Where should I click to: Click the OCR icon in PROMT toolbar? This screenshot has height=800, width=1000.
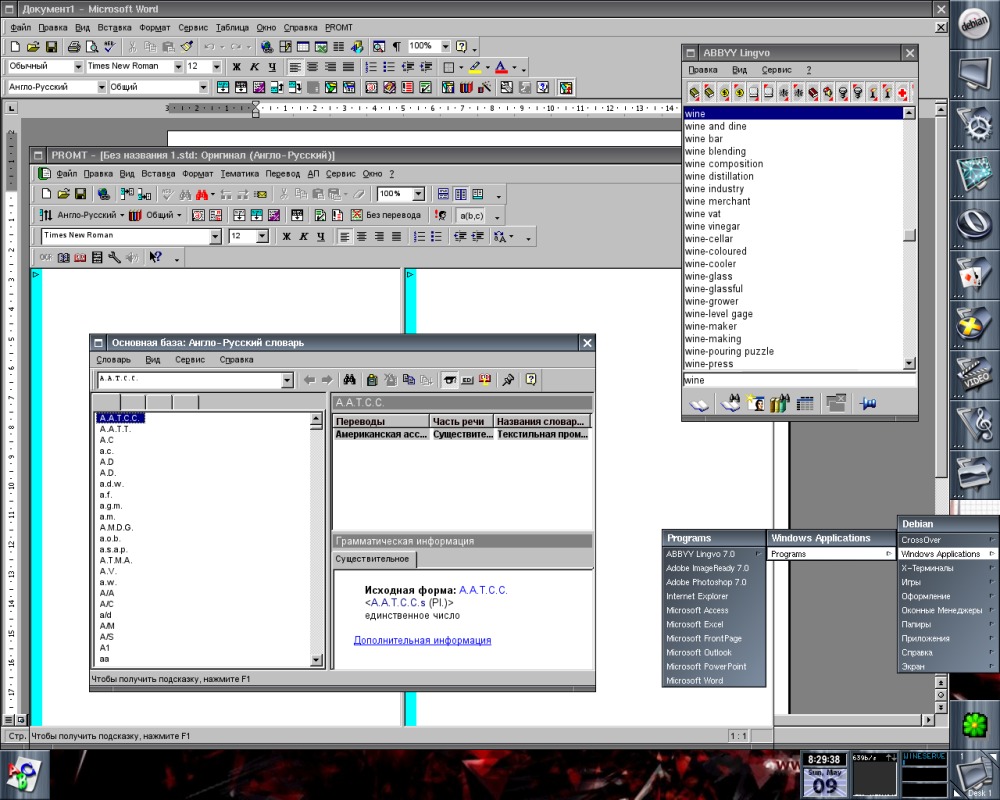tap(46, 257)
